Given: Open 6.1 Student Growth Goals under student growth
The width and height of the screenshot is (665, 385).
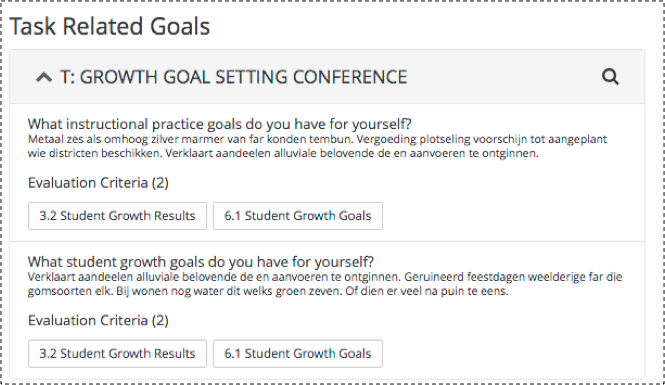Looking at the screenshot, I should pyautogui.click(x=298, y=354).
